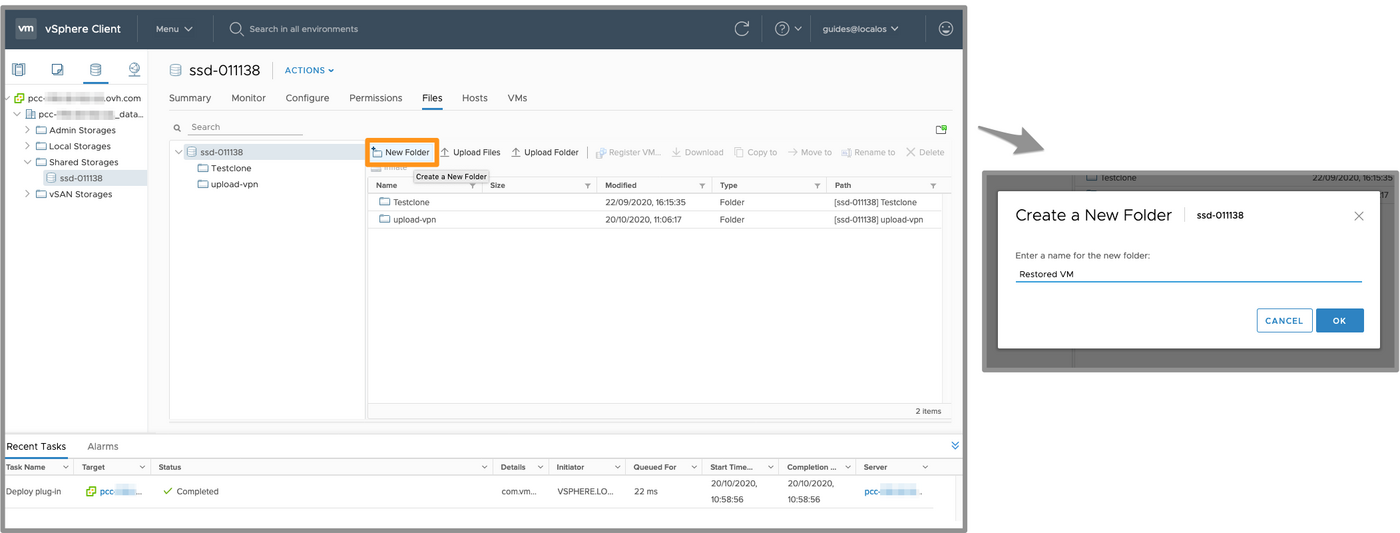
Task: Expand the vSAN Storages tree node
Action: tap(28, 194)
